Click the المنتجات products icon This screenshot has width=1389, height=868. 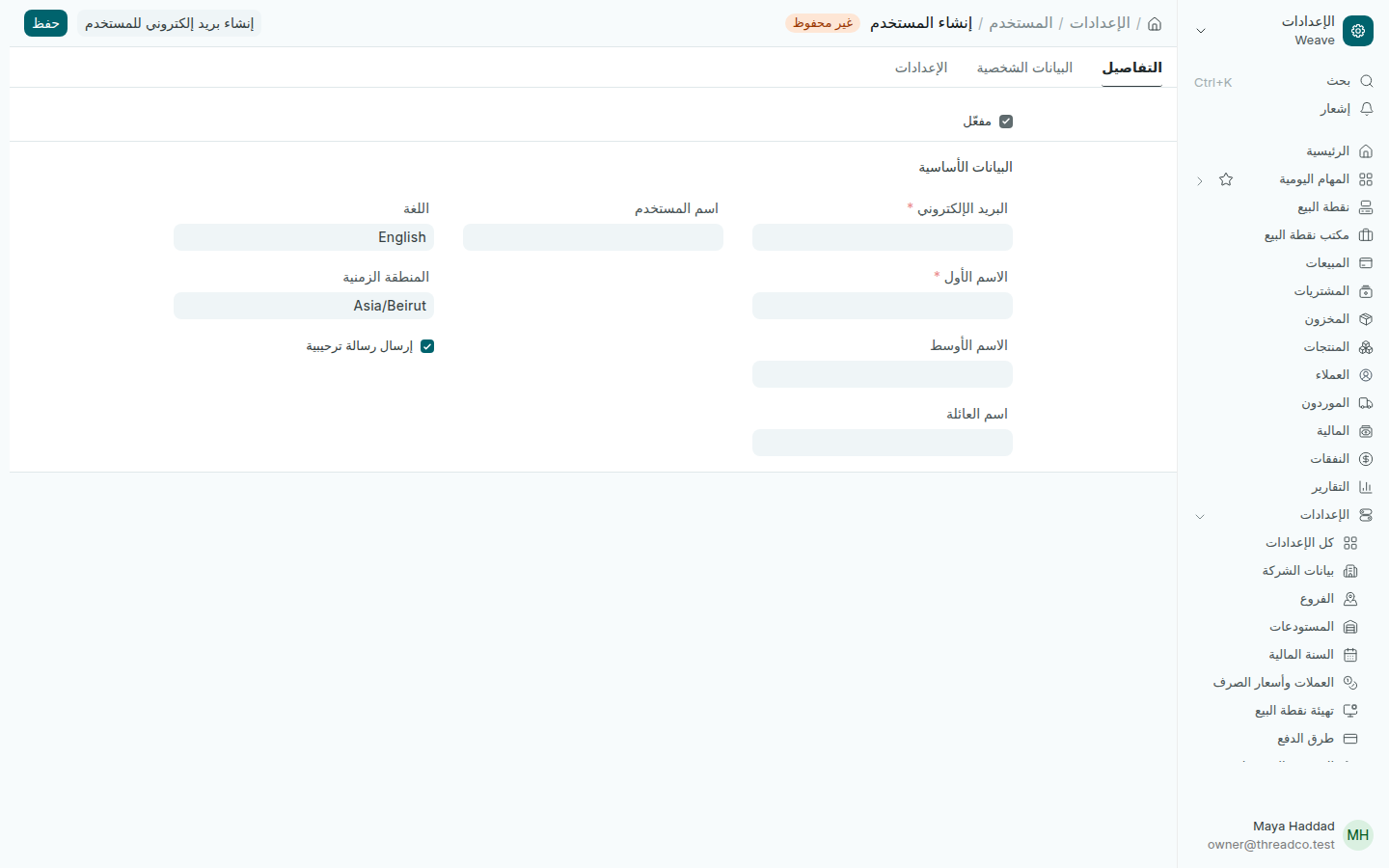point(1366,347)
